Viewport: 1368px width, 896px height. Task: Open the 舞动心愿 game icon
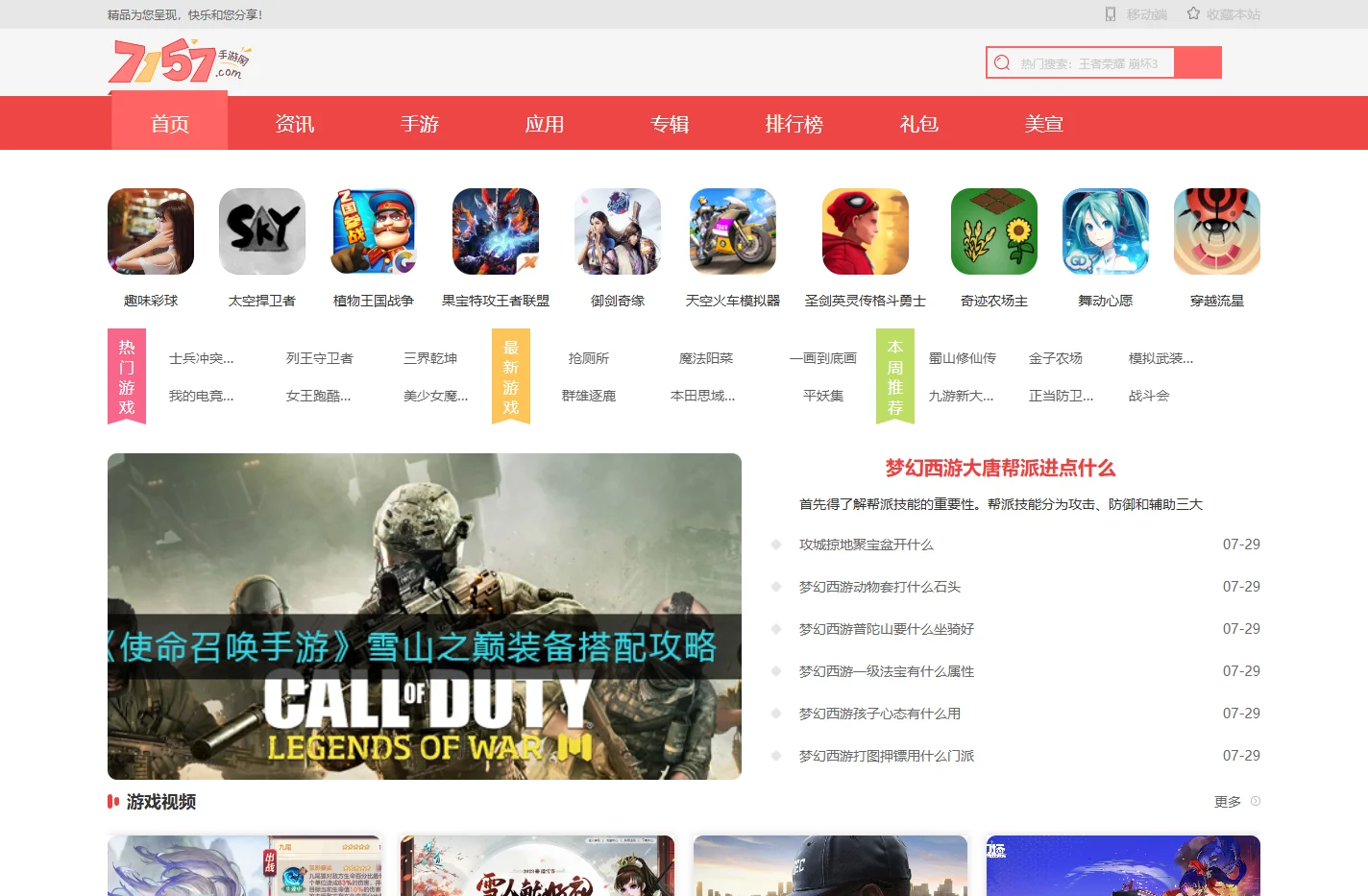click(x=1106, y=231)
